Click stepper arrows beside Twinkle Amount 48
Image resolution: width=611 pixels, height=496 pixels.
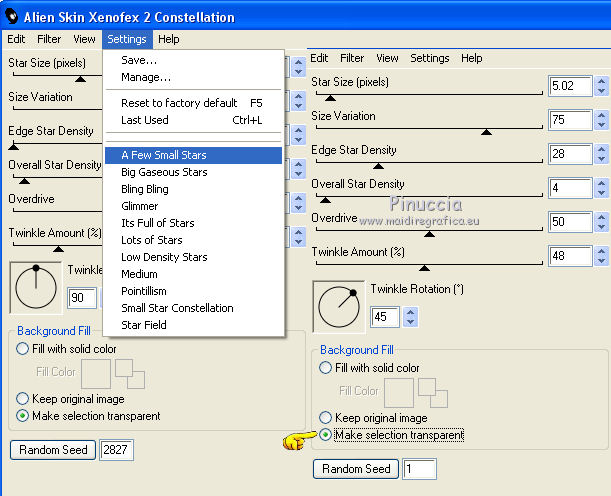[x=602, y=256]
